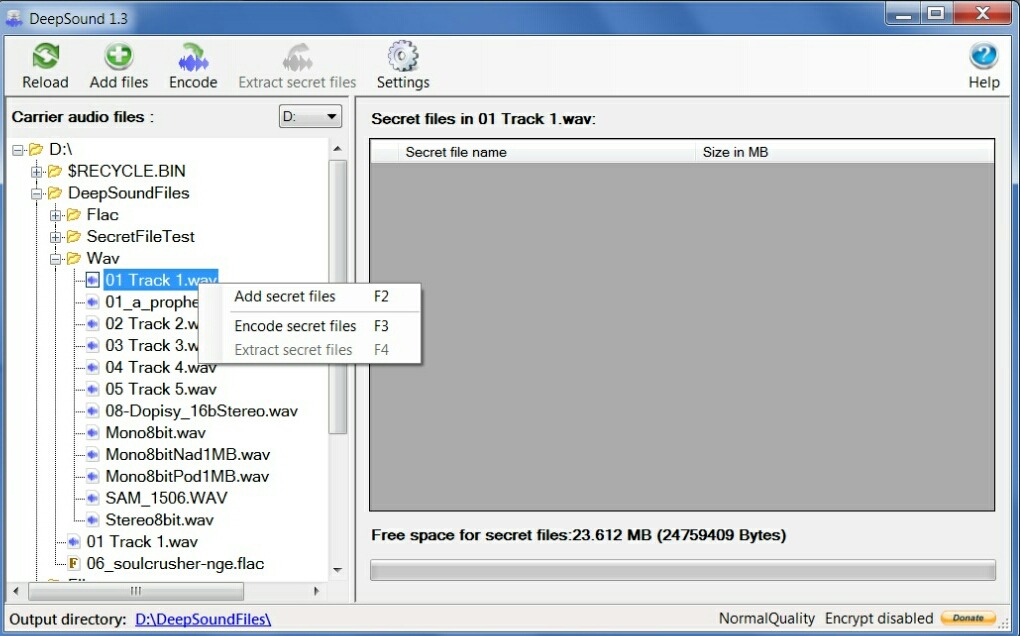Click the free space progress bar
The width and height of the screenshot is (1020, 636).
point(682,570)
